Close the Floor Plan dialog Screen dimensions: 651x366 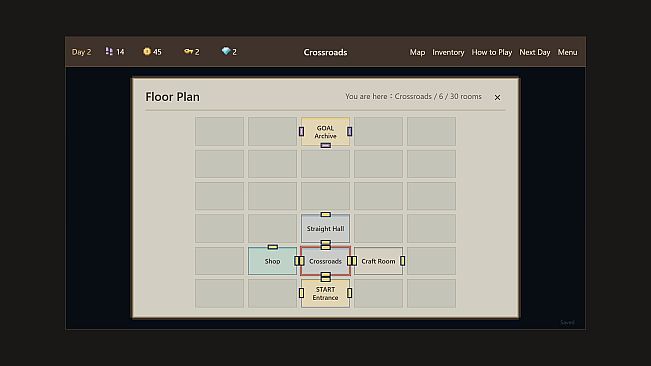(497, 97)
